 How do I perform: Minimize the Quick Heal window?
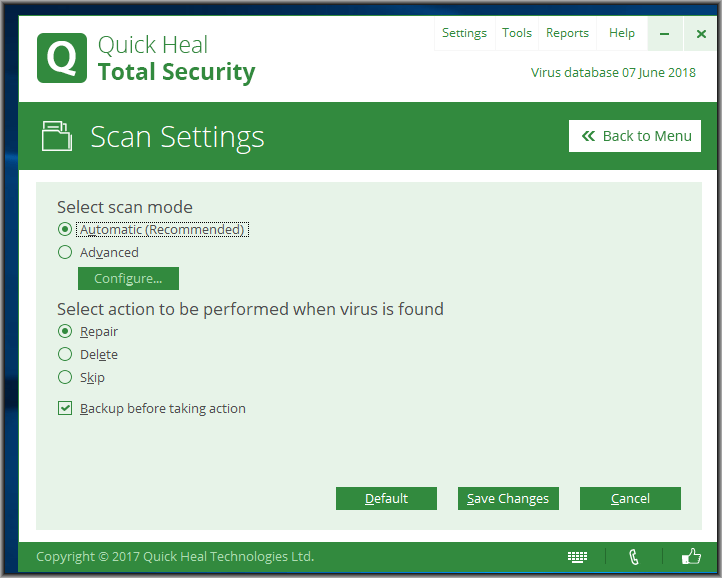pos(664,34)
